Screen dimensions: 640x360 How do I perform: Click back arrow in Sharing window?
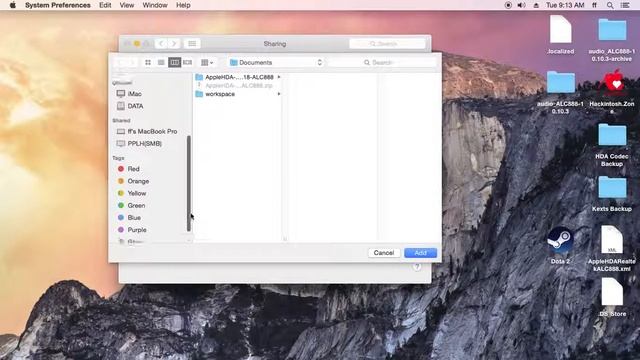click(x=161, y=43)
